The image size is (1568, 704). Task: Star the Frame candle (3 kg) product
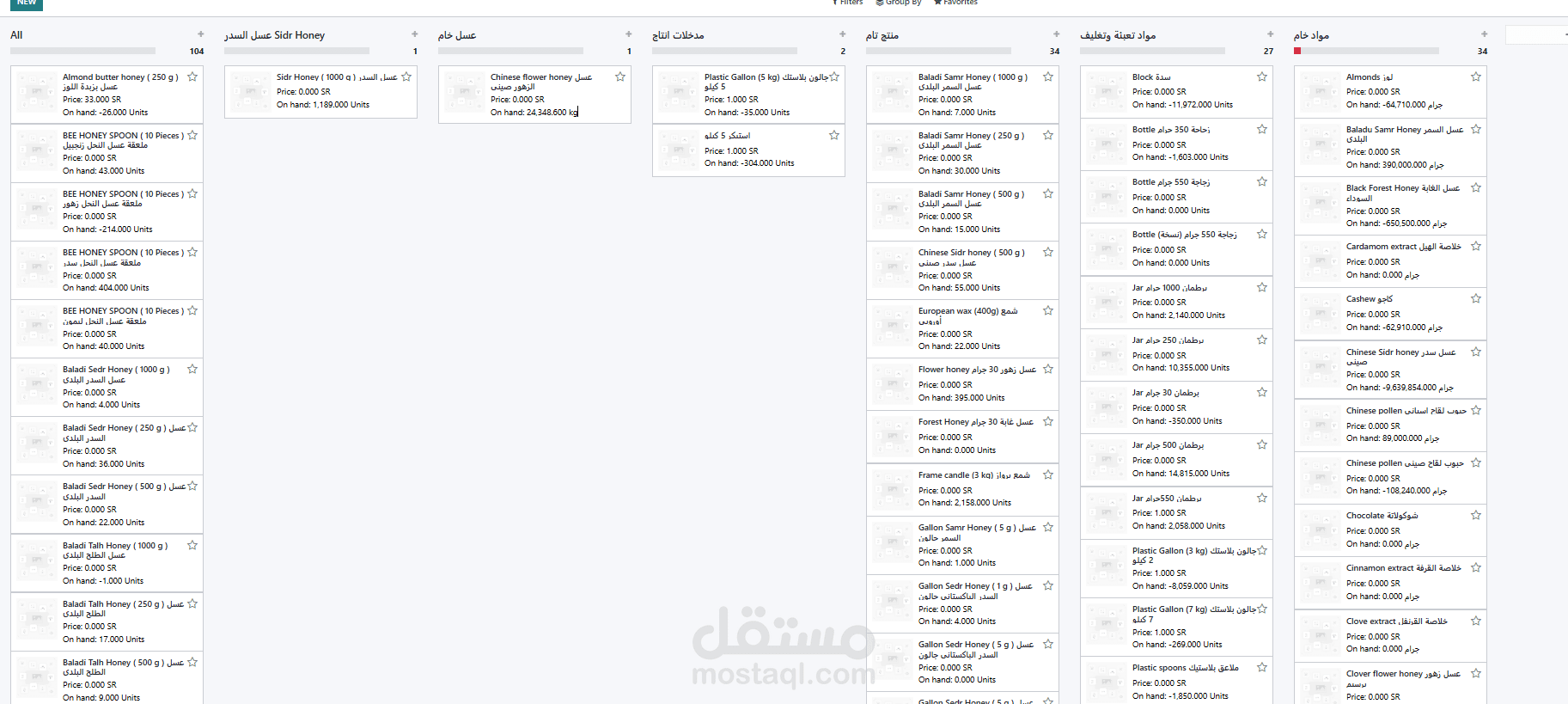1048,474
